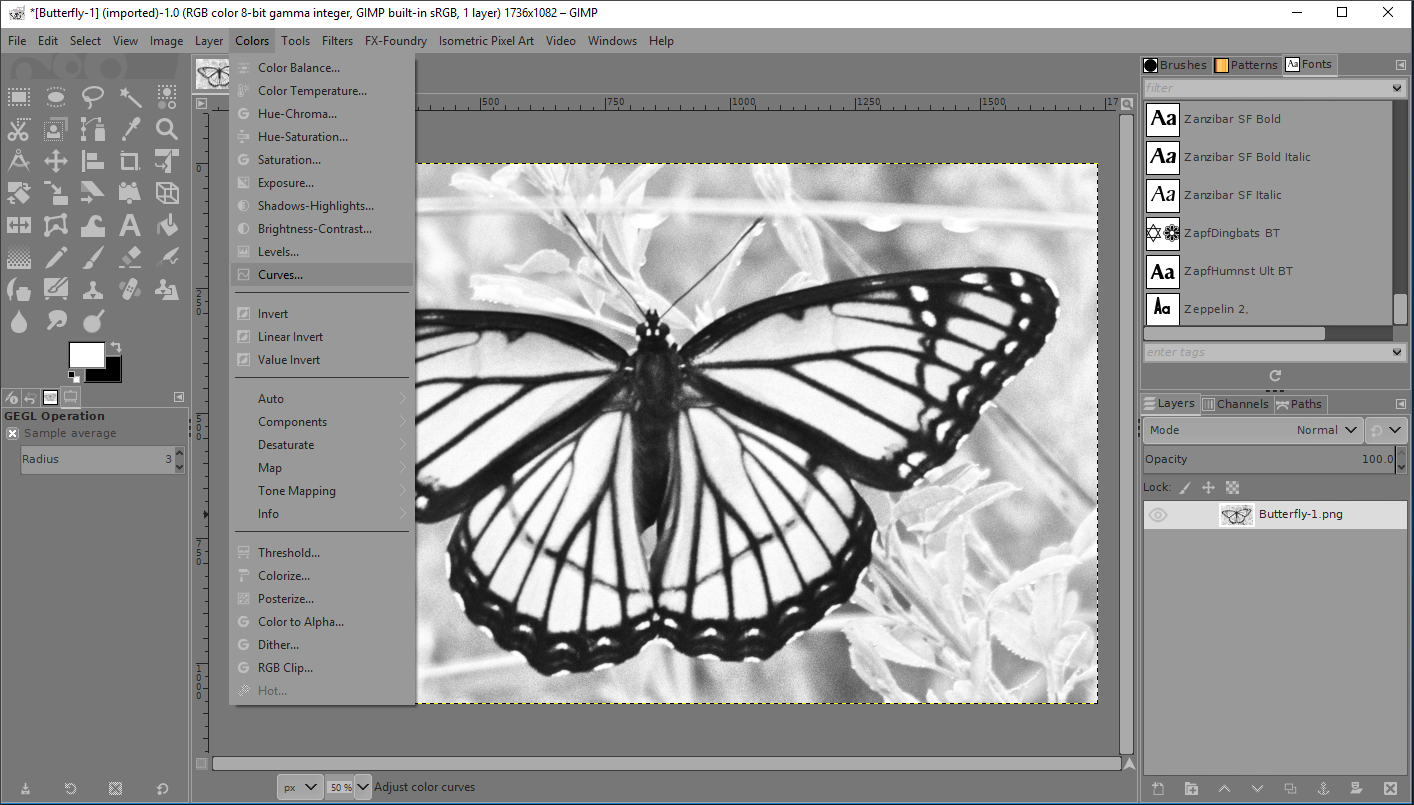The width and height of the screenshot is (1414, 805).
Task: Select the Clone stamp tool
Action: 93,289
